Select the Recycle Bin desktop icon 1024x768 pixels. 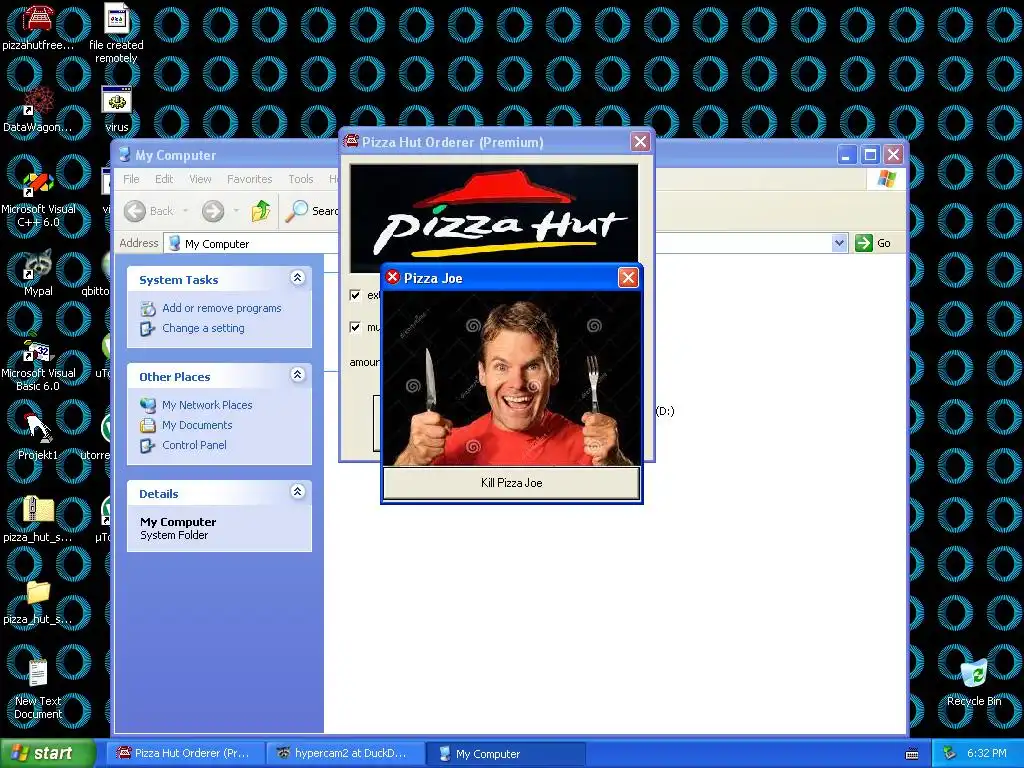[974, 682]
